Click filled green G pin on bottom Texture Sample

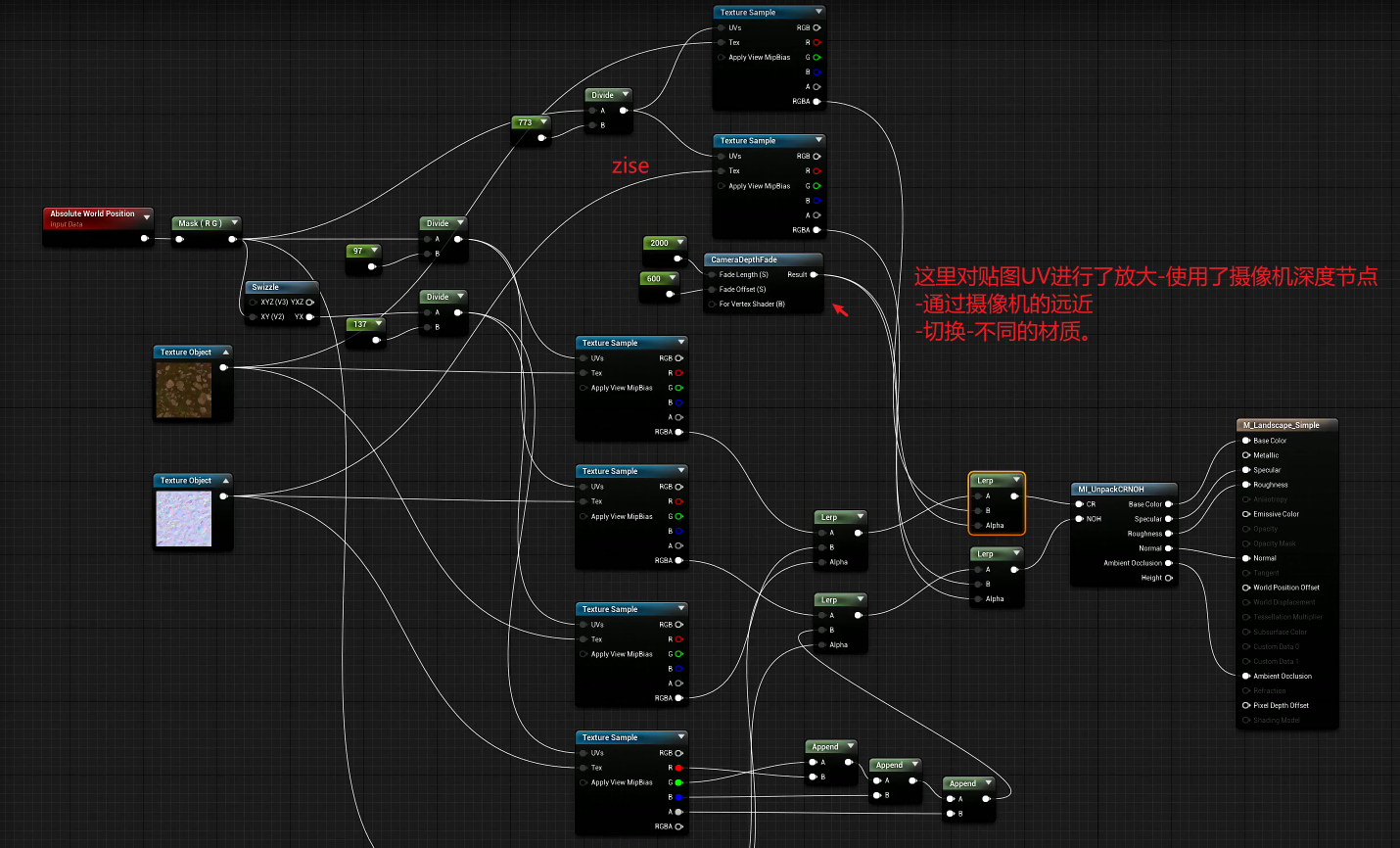(x=678, y=782)
